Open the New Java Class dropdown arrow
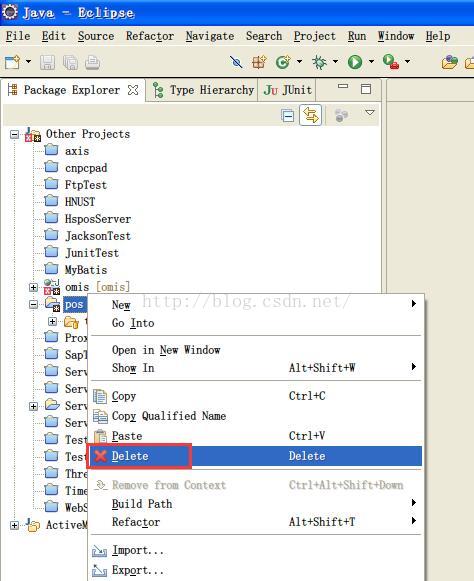 point(299,62)
